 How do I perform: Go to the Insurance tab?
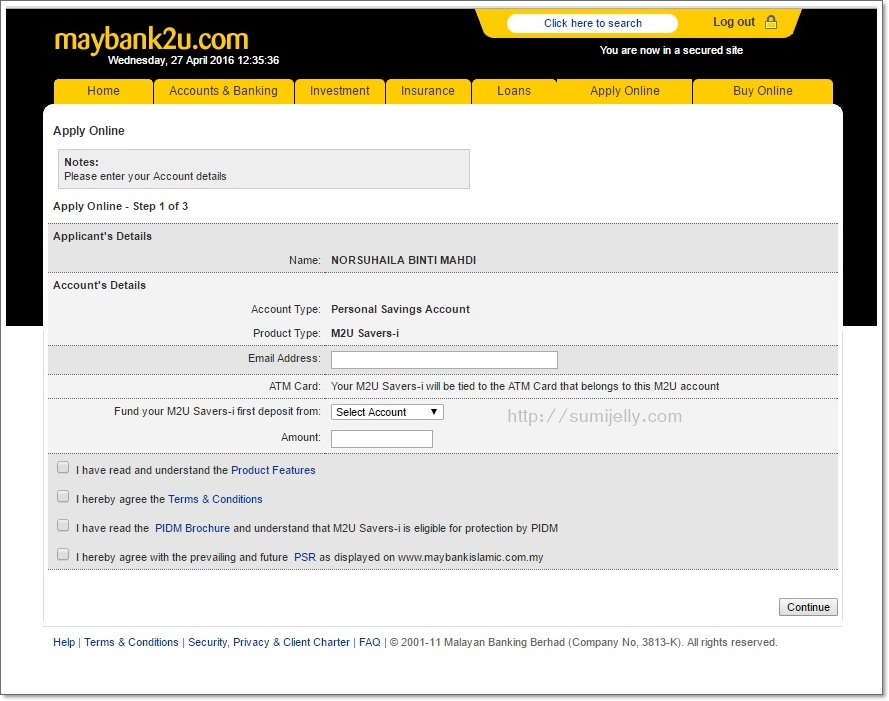pos(428,91)
